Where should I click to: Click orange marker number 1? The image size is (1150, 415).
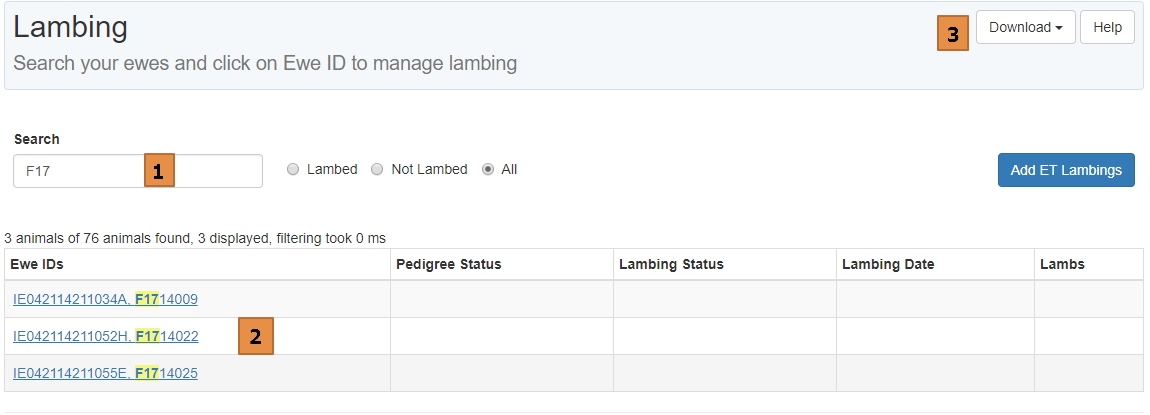click(160, 171)
